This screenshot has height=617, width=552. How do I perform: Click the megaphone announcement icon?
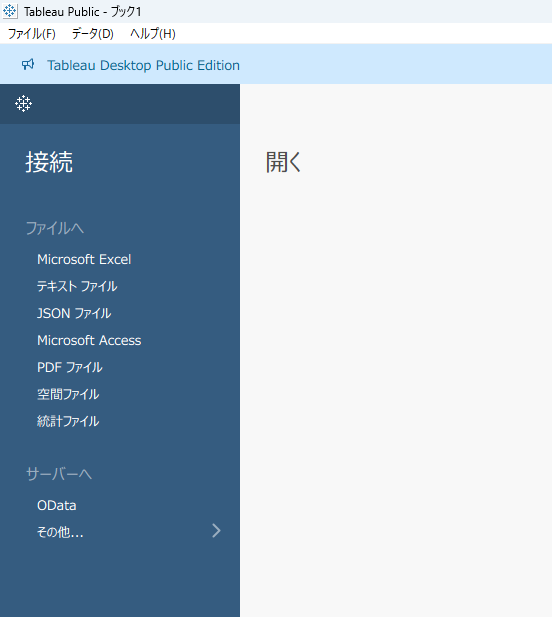coord(28,65)
